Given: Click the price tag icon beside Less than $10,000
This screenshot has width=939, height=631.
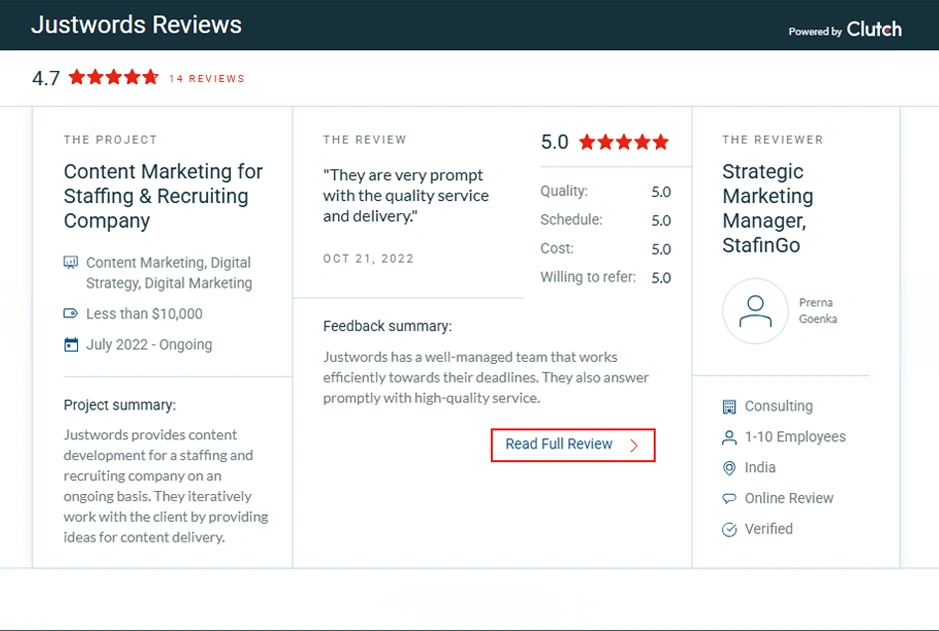Looking at the screenshot, I should 71,313.
